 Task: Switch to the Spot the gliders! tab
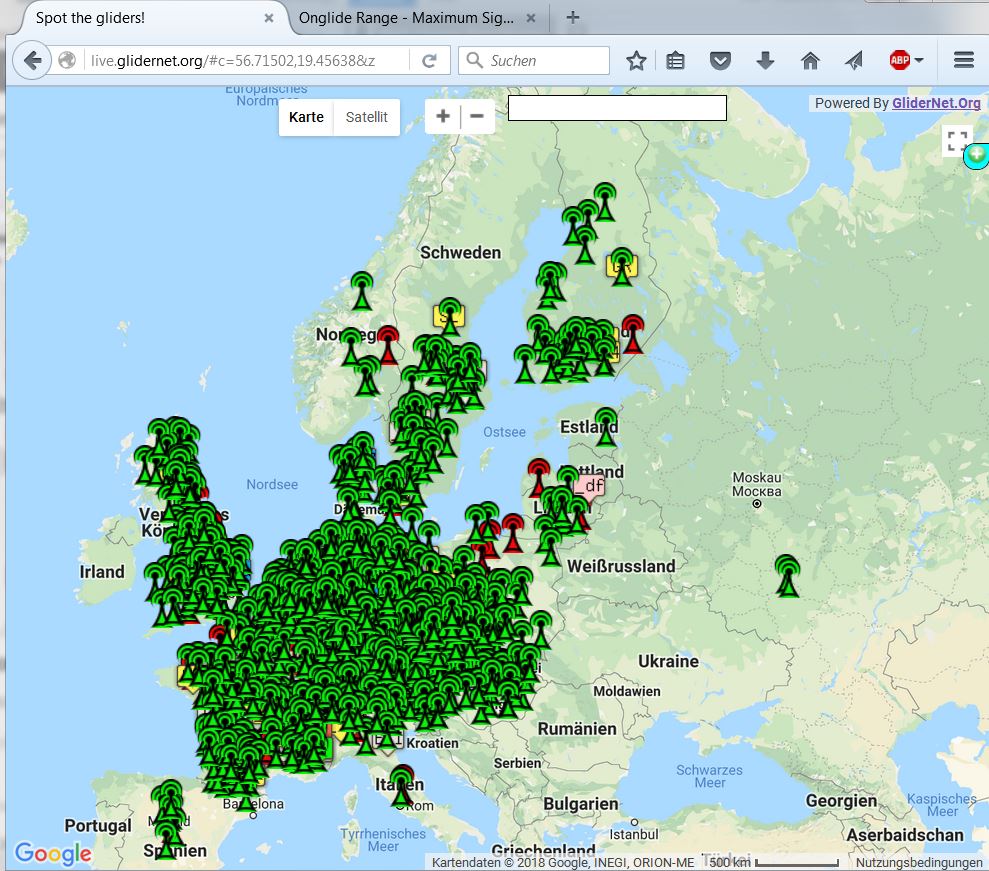pyautogui.click(x=90, y=18)
